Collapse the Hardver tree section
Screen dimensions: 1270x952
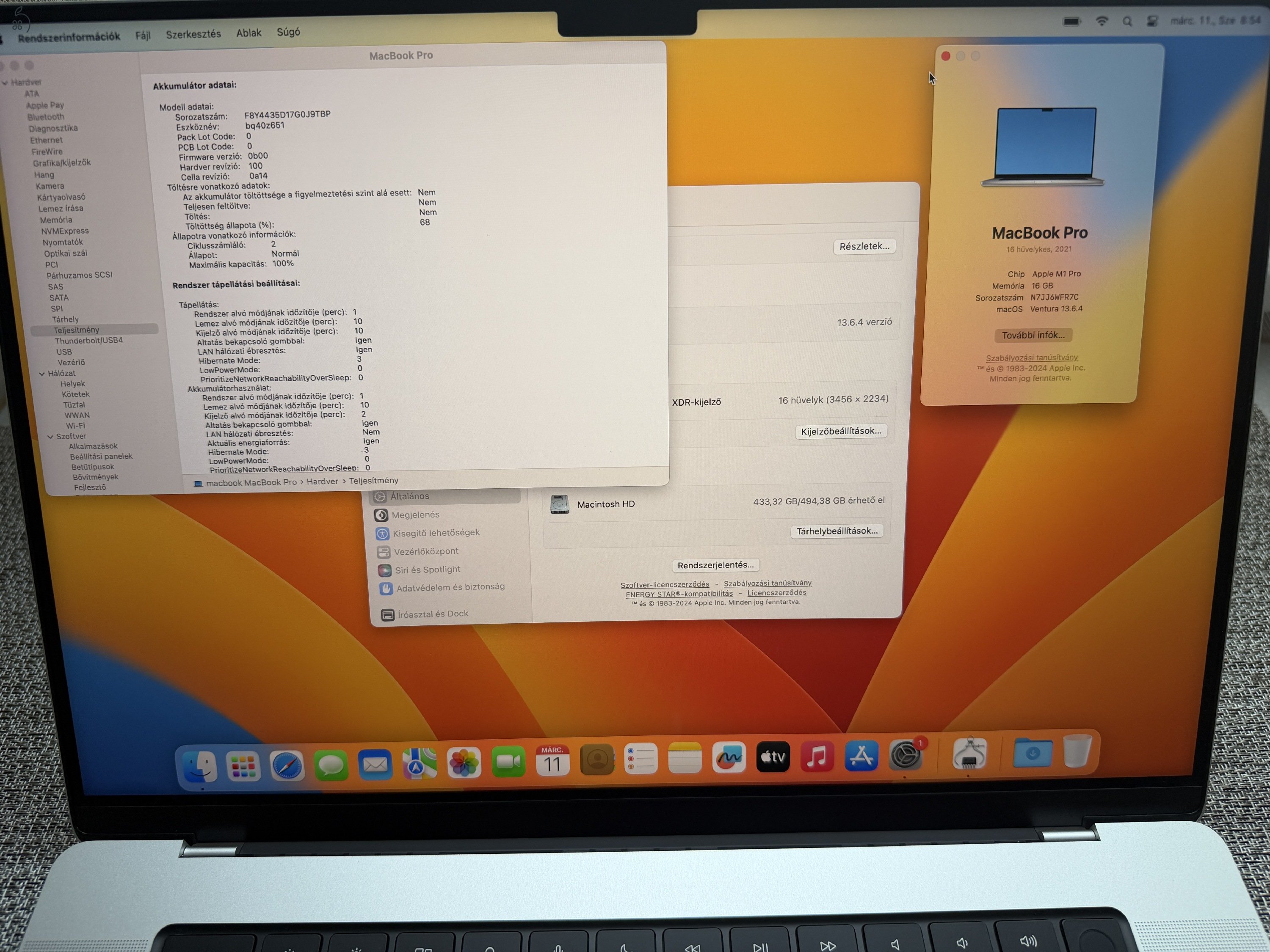(x=5, y=83)
